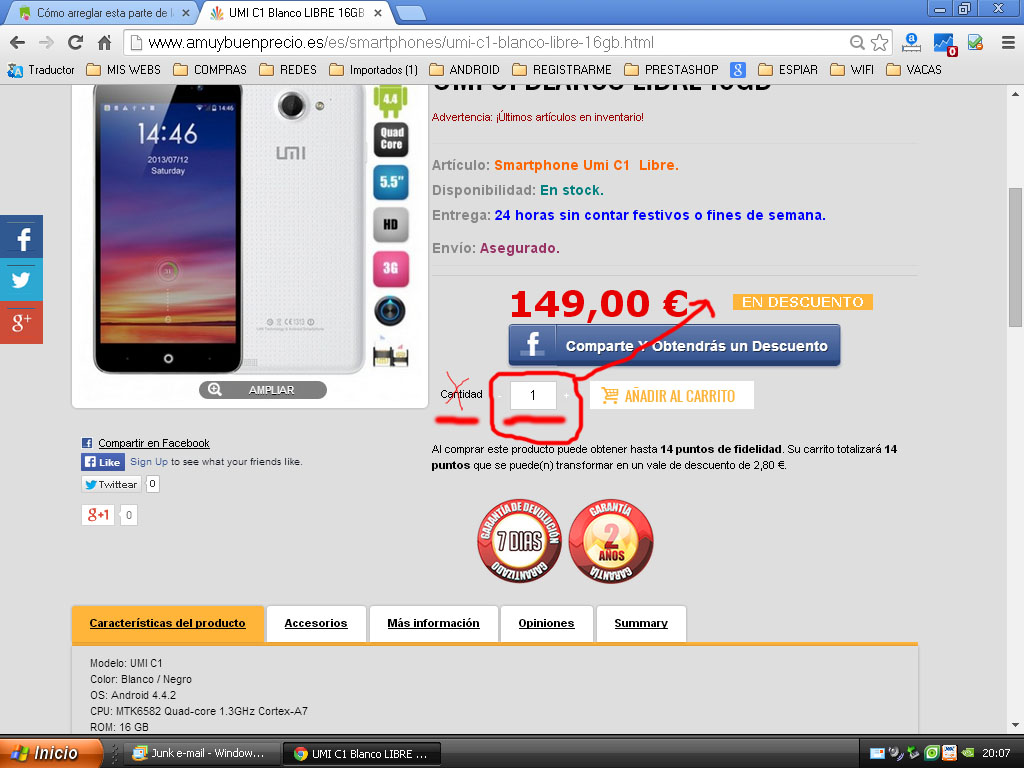Click the page vertical scrollbar thumb
The width and height of the screenshot is (1024, 768).
coord(1015,257)
